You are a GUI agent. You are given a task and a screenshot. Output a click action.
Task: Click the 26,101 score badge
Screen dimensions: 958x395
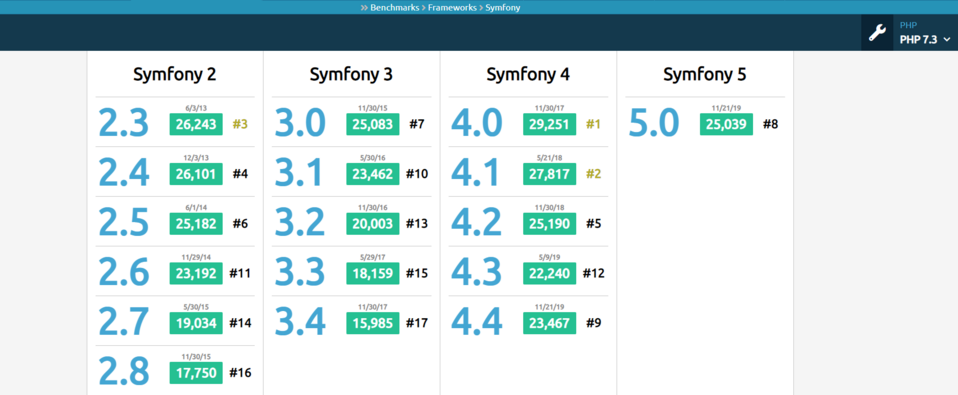[196, 174]
